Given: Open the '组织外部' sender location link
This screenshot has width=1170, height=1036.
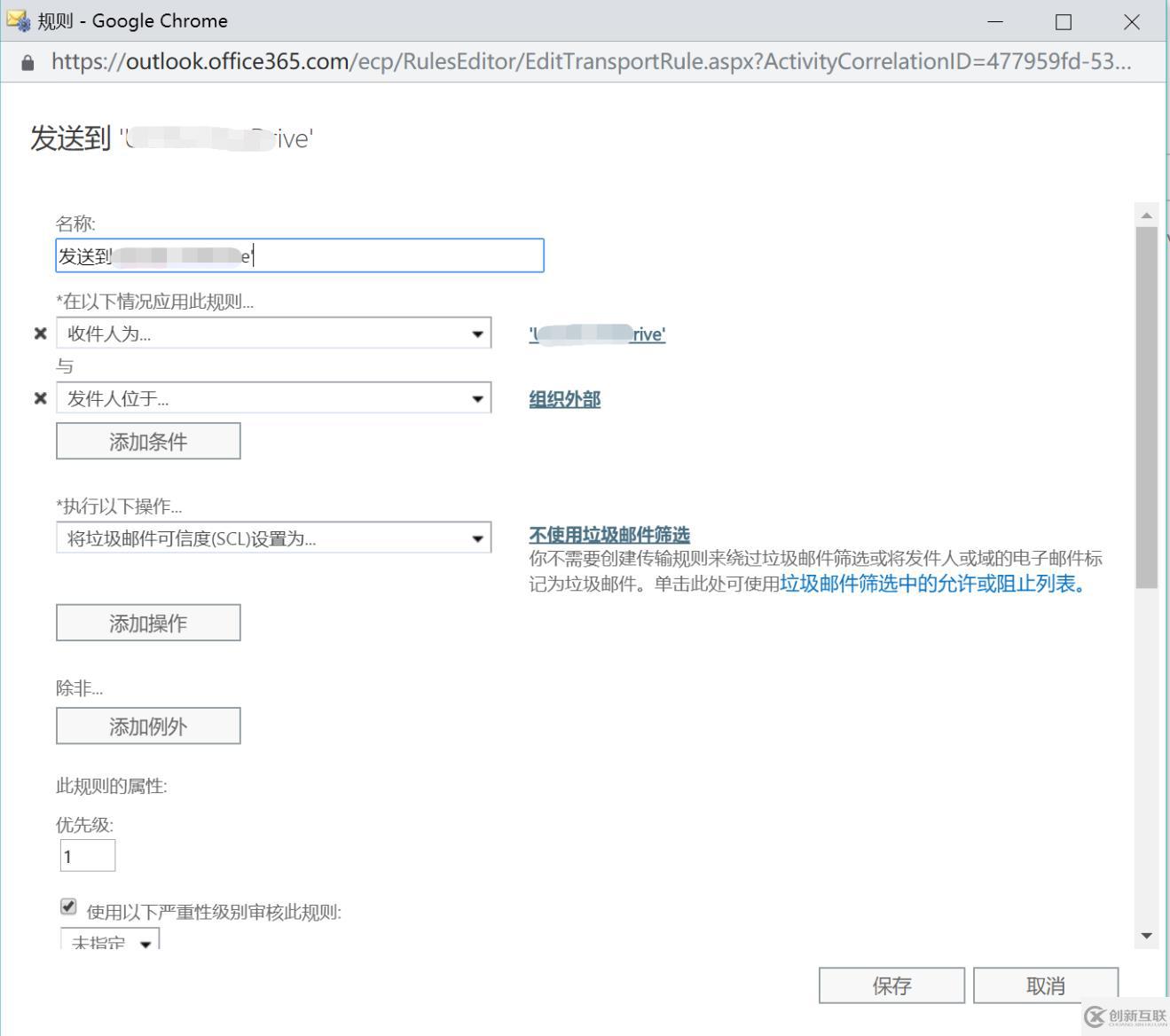Looking at the screenshot, I should [x=565, y=399].
